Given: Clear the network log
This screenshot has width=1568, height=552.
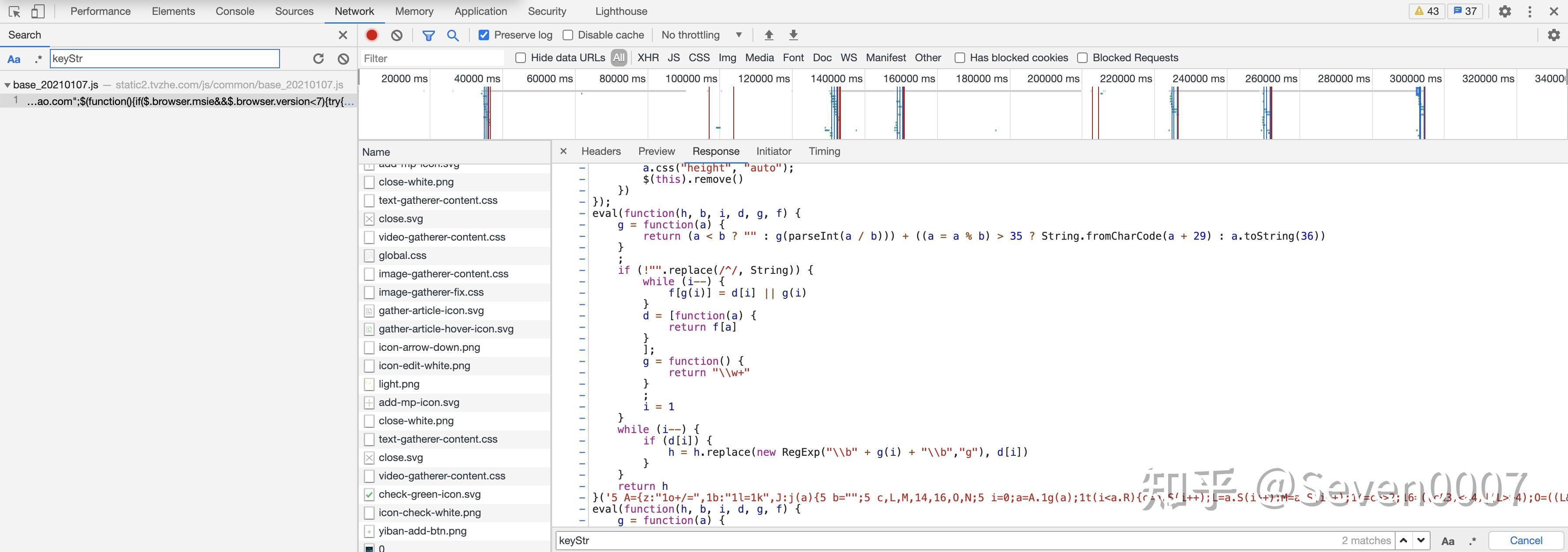Looking at the screenshot, I should point(397,35).
